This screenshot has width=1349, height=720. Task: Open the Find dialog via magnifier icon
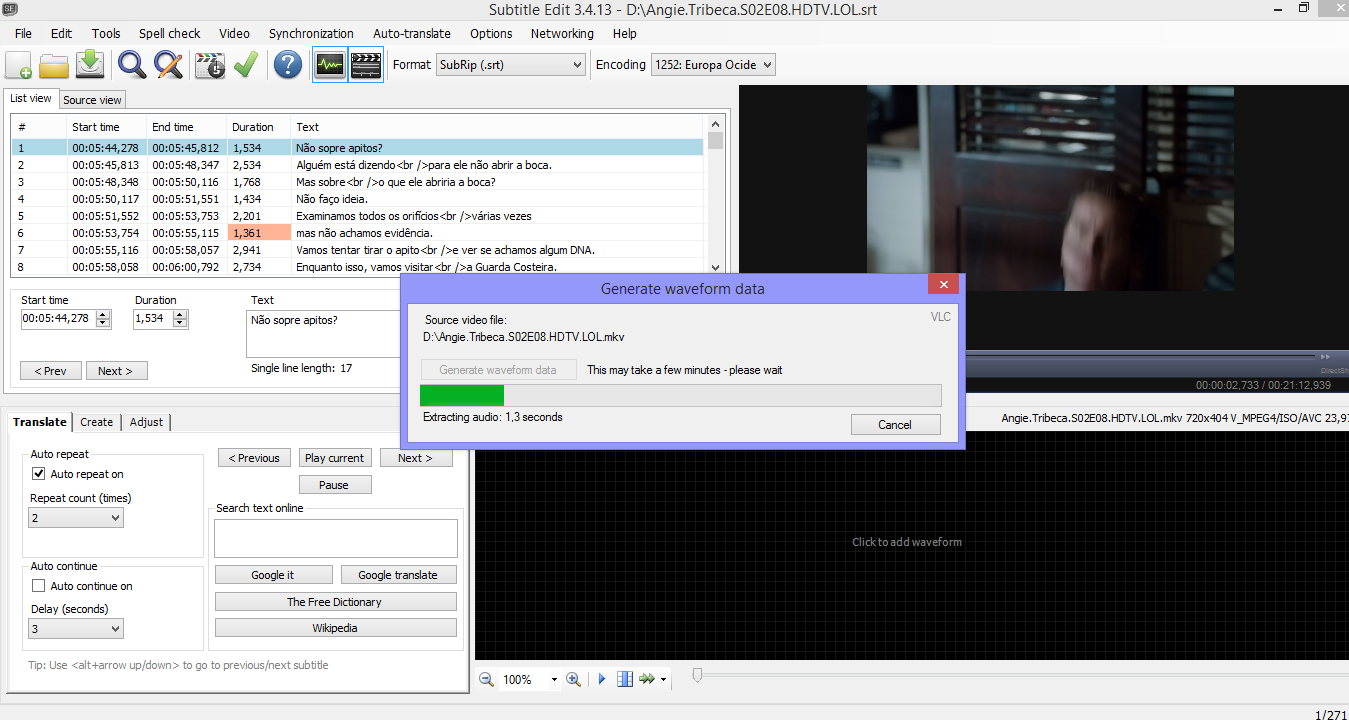(131, 64)
